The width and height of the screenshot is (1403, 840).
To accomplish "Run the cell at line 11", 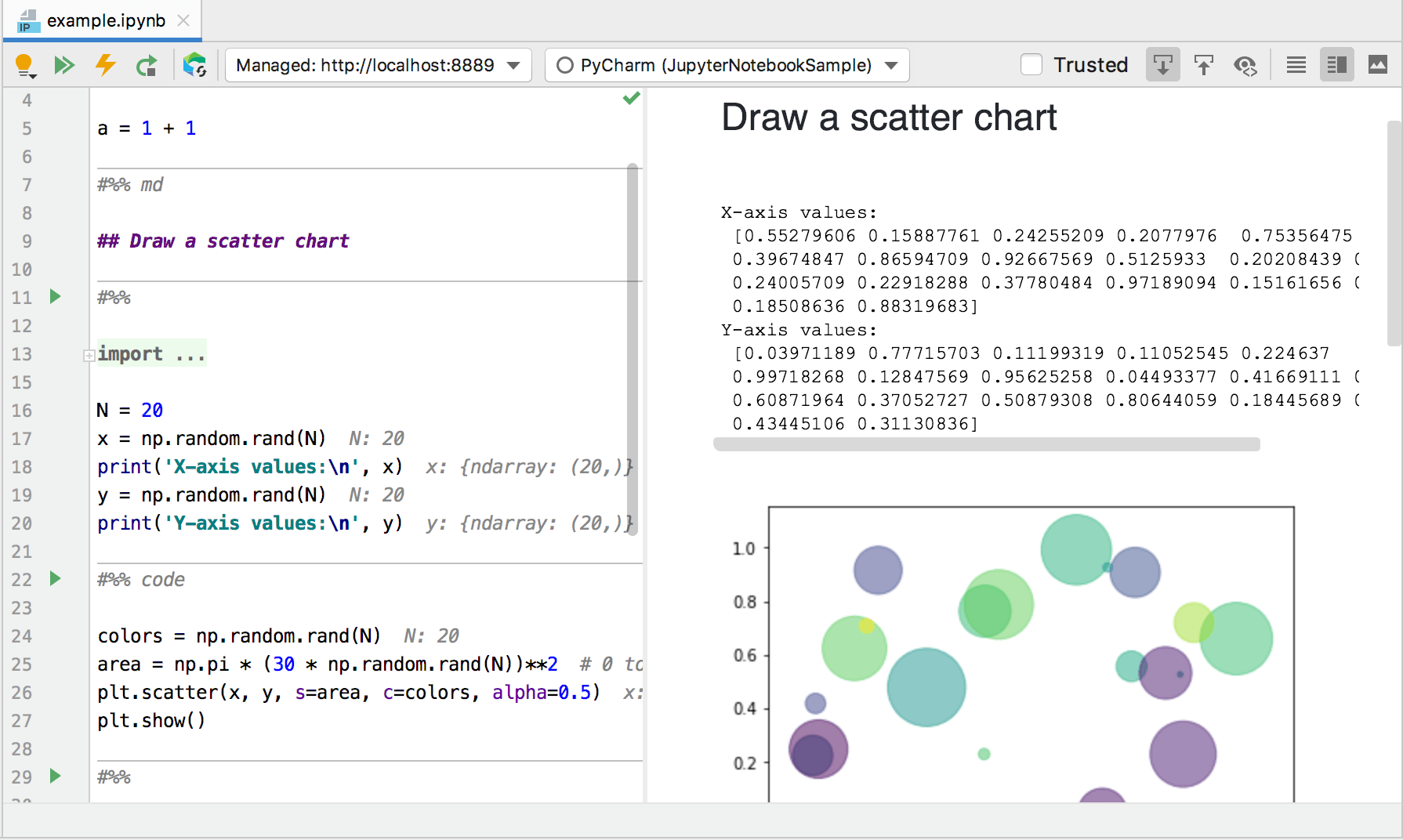I will click(x=54, y=297).
